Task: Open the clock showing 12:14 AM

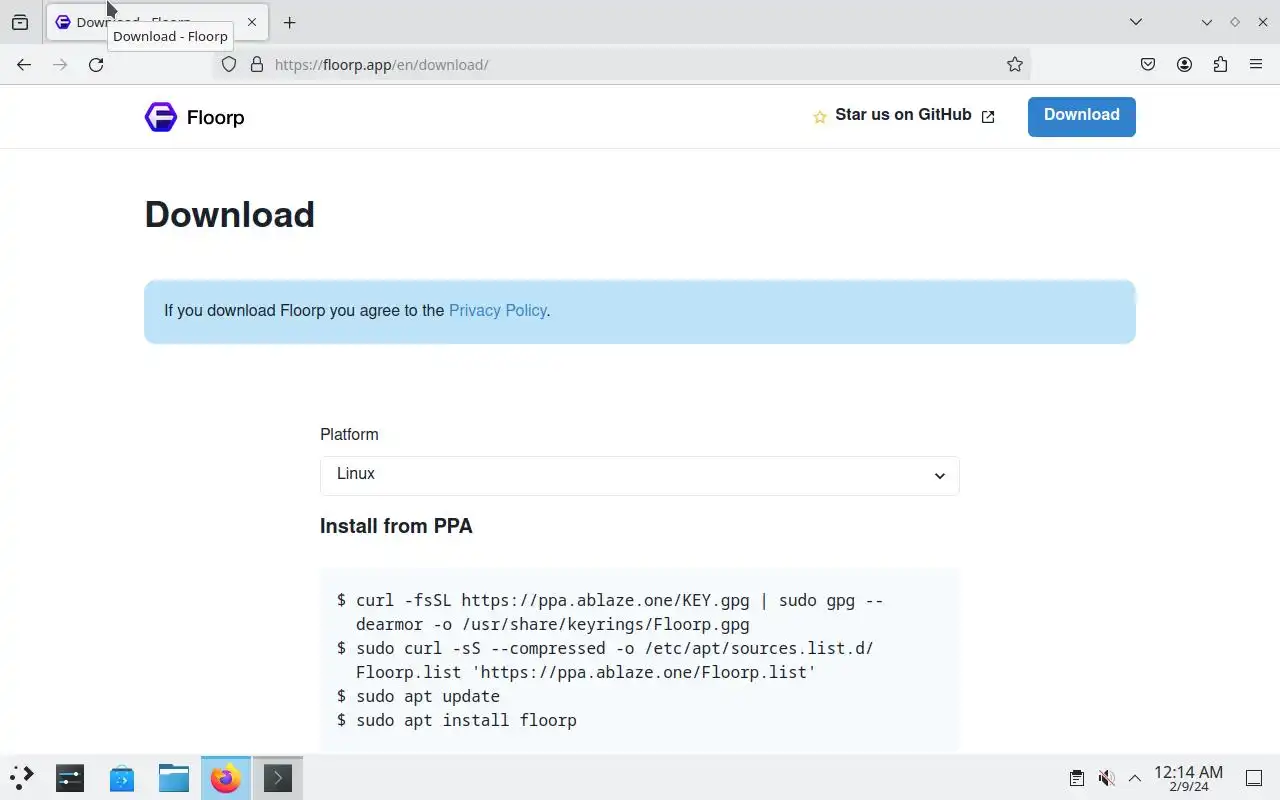Action: click(1188, 778)
